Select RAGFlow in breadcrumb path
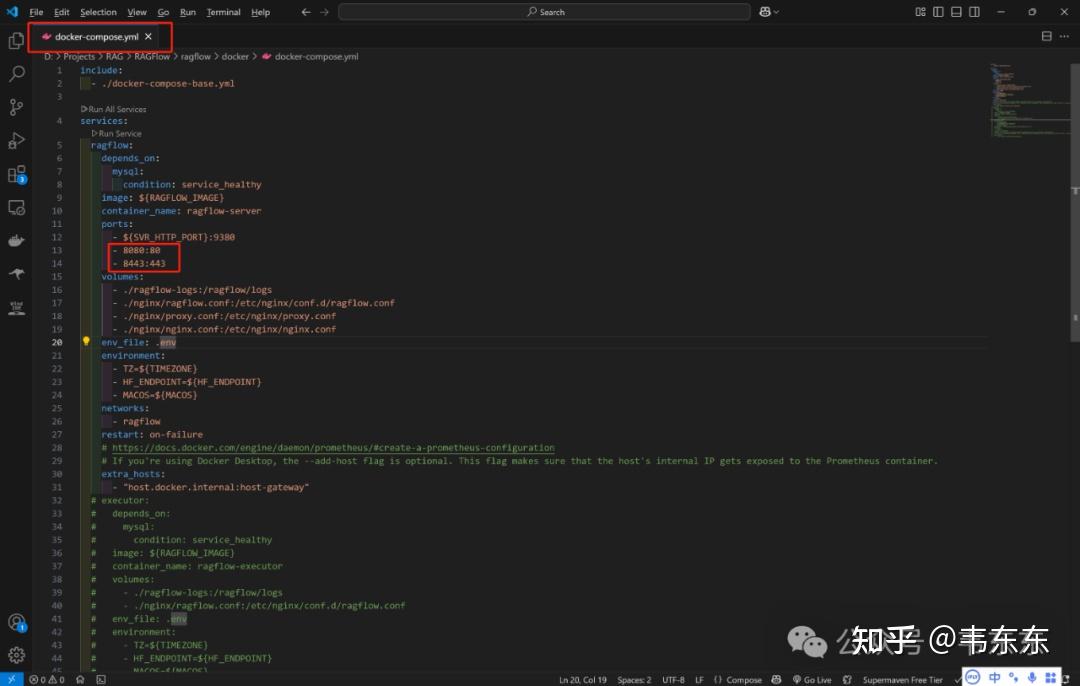 pos(152,56)
